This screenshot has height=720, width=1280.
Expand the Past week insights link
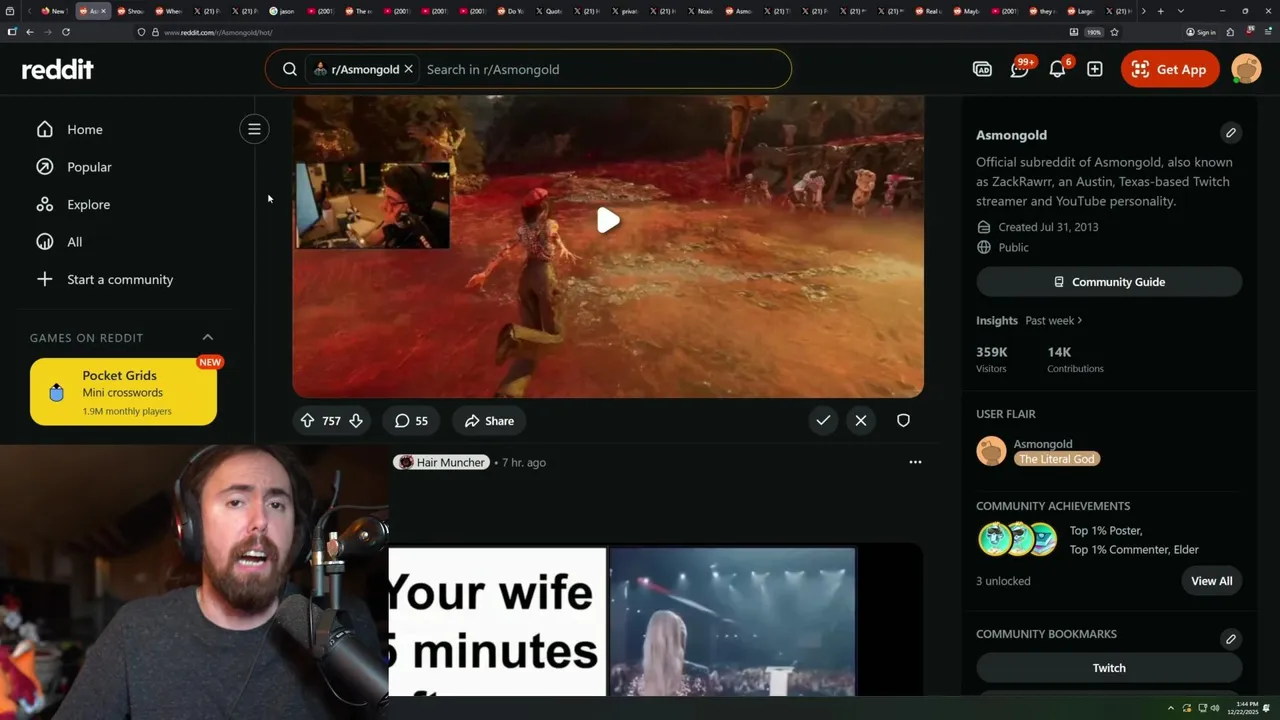click(x=1054, y=320)
